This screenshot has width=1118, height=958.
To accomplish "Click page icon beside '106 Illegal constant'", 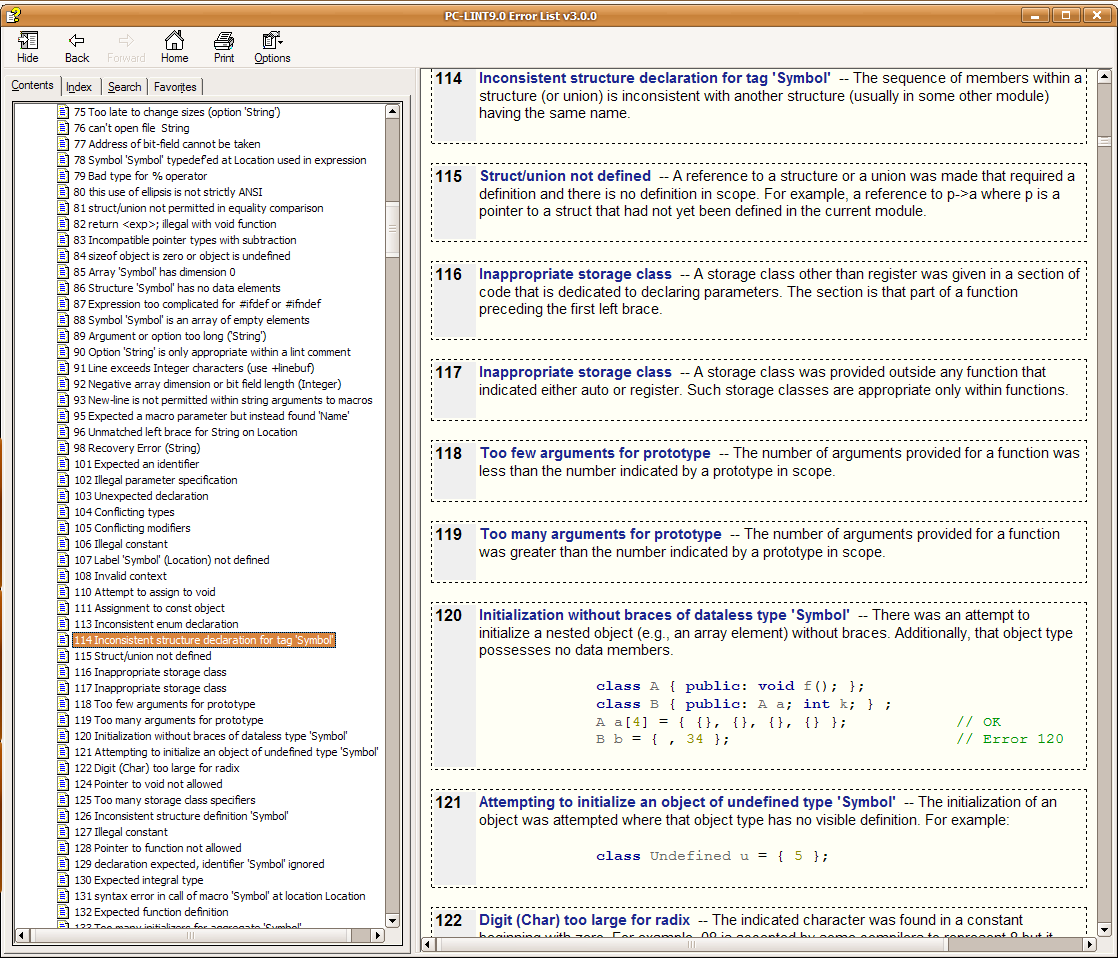I will click(x=63, y=544).
